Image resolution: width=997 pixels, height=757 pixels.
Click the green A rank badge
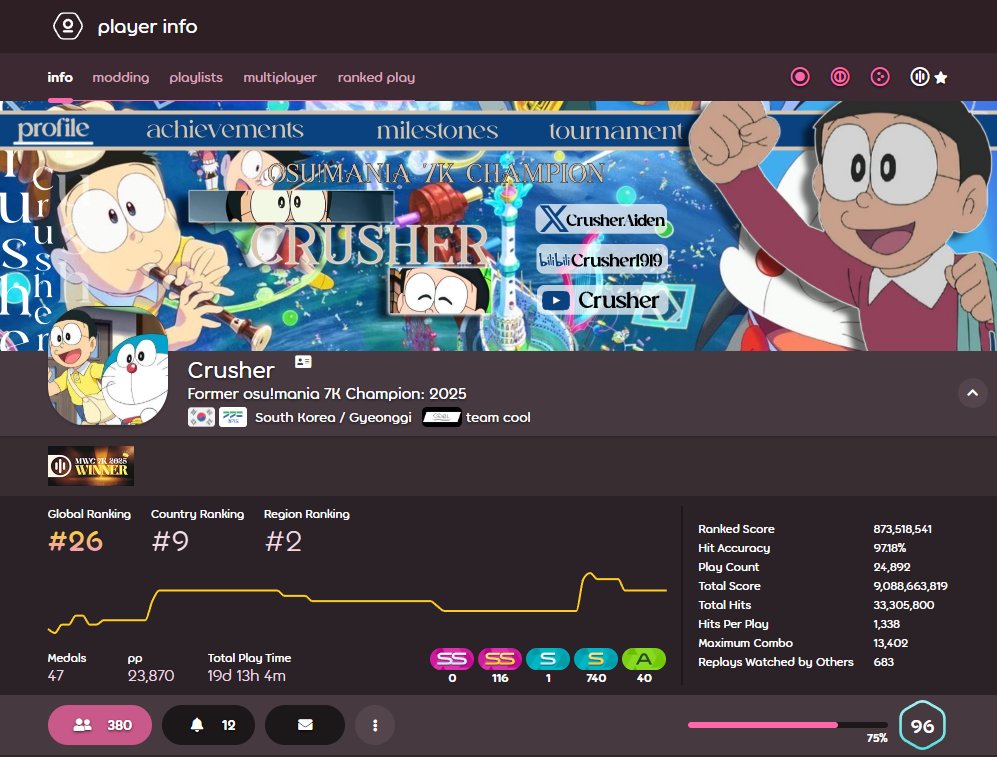[644, 659]
